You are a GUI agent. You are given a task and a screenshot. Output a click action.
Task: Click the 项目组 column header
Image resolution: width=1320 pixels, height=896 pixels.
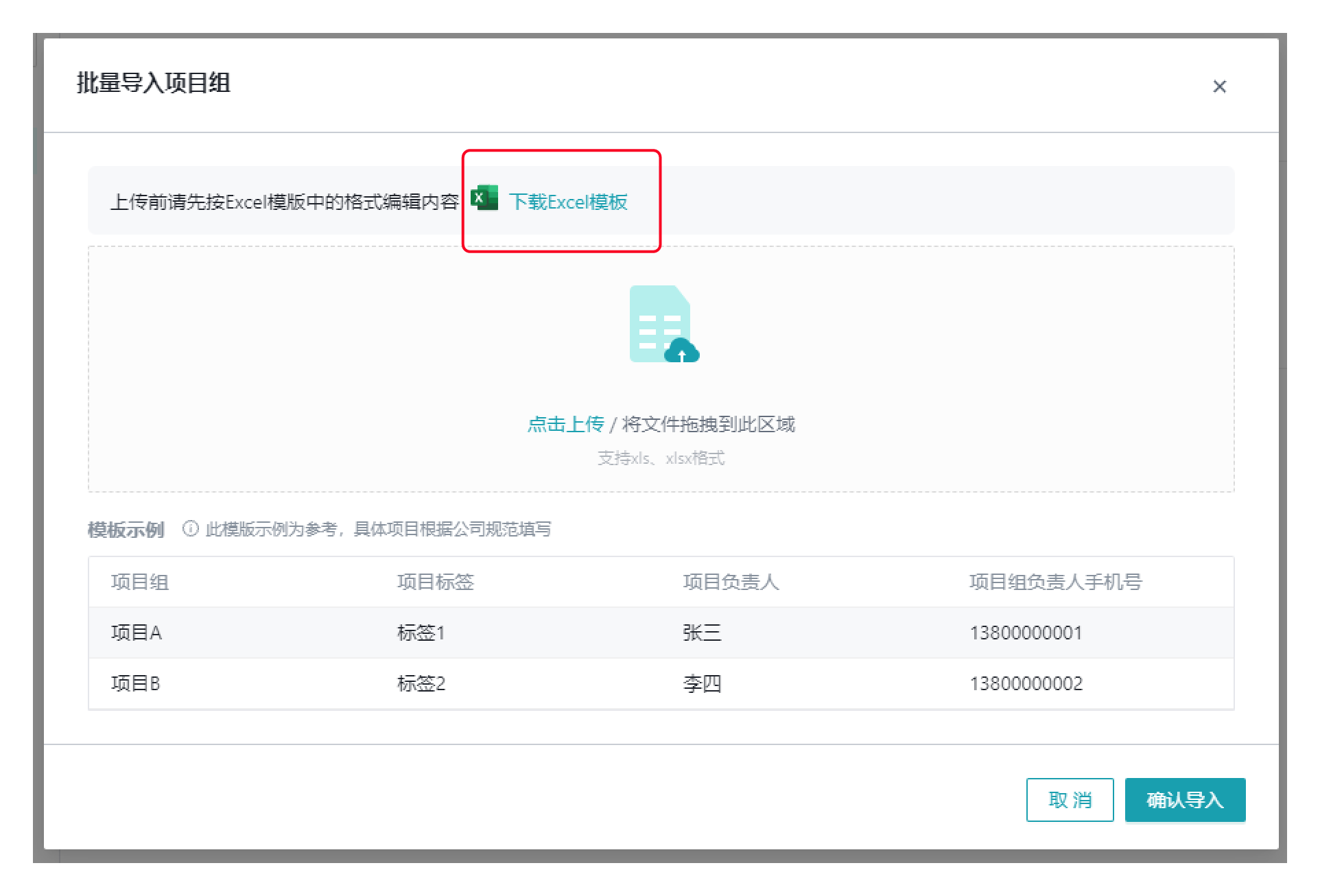click(140, 582)
